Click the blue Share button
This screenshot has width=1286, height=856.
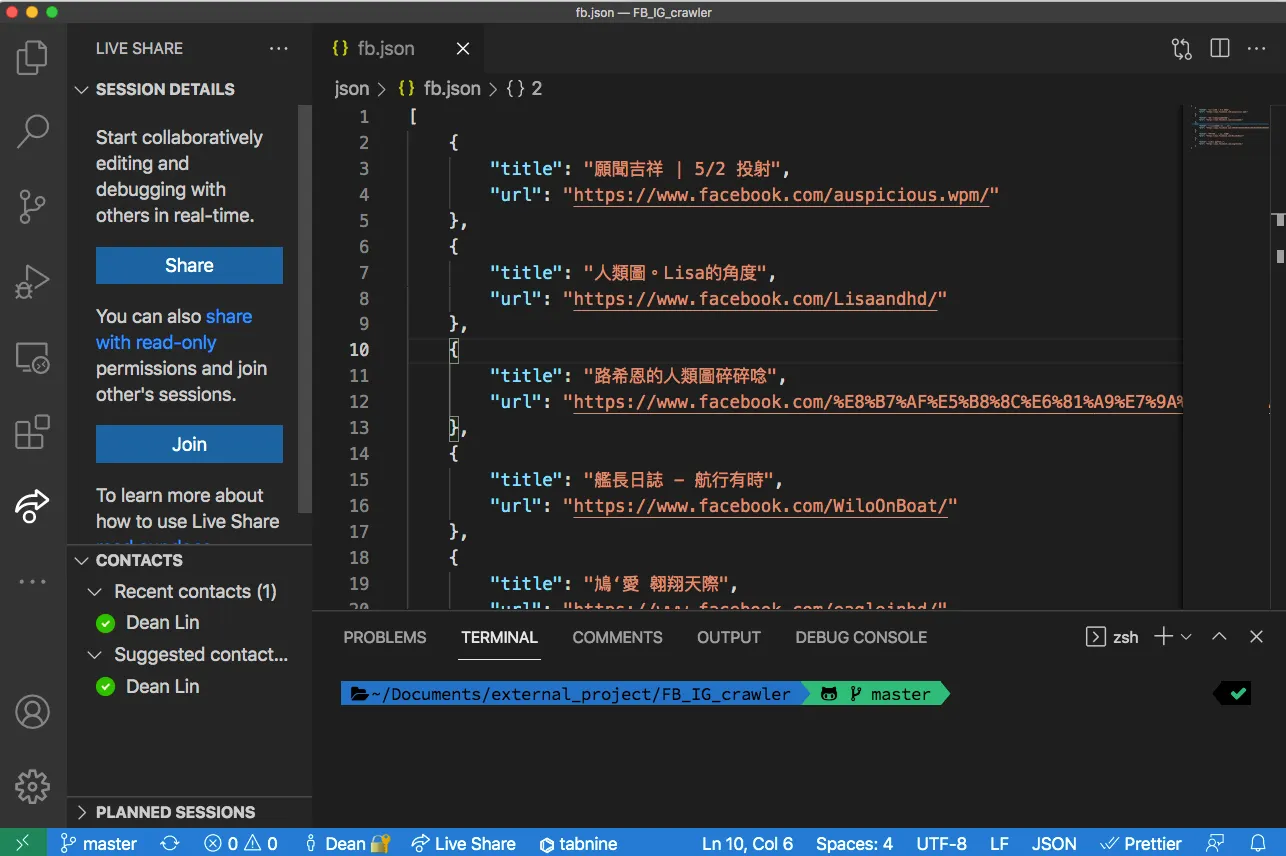[189, 265]
